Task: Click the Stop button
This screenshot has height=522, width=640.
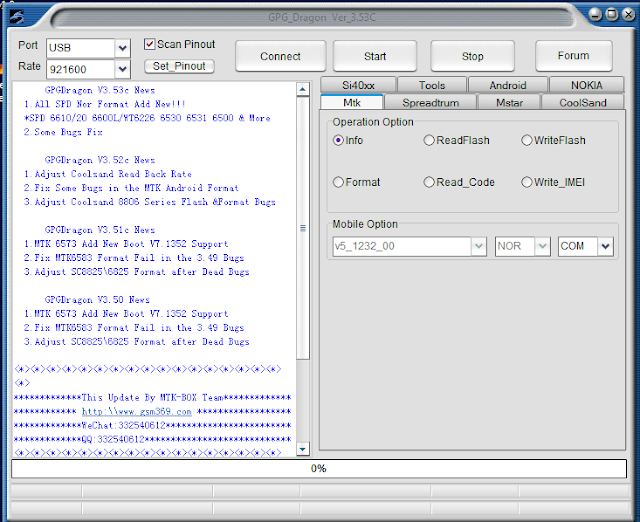Action: tap(472, 56)
